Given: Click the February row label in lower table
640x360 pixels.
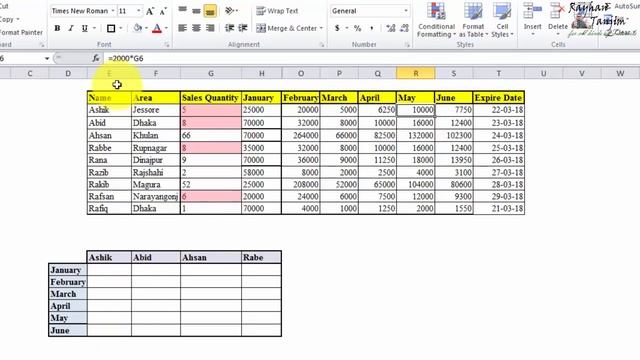Looking at the screenshot, I should (68, 282).
